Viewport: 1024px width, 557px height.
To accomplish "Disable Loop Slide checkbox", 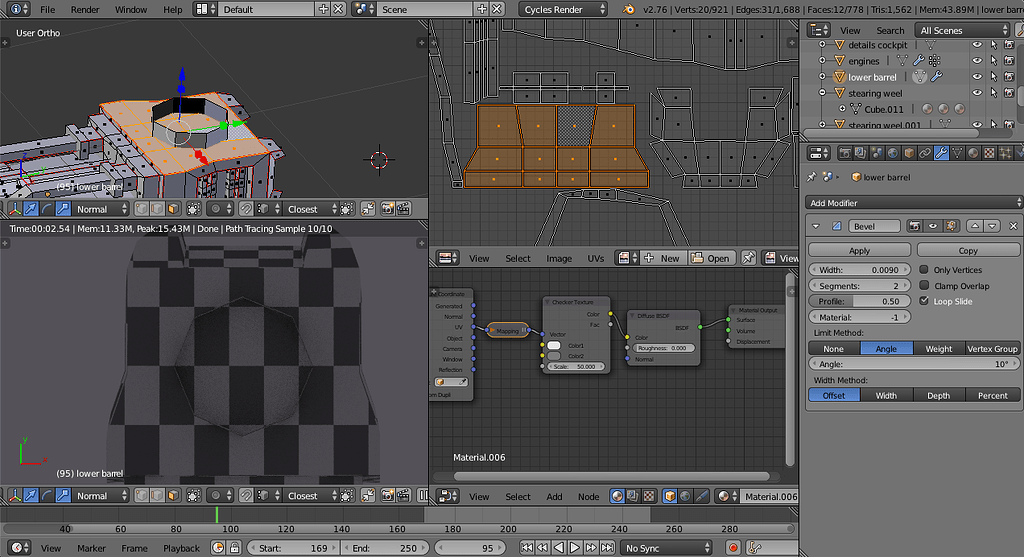I will tap(924, 301).
